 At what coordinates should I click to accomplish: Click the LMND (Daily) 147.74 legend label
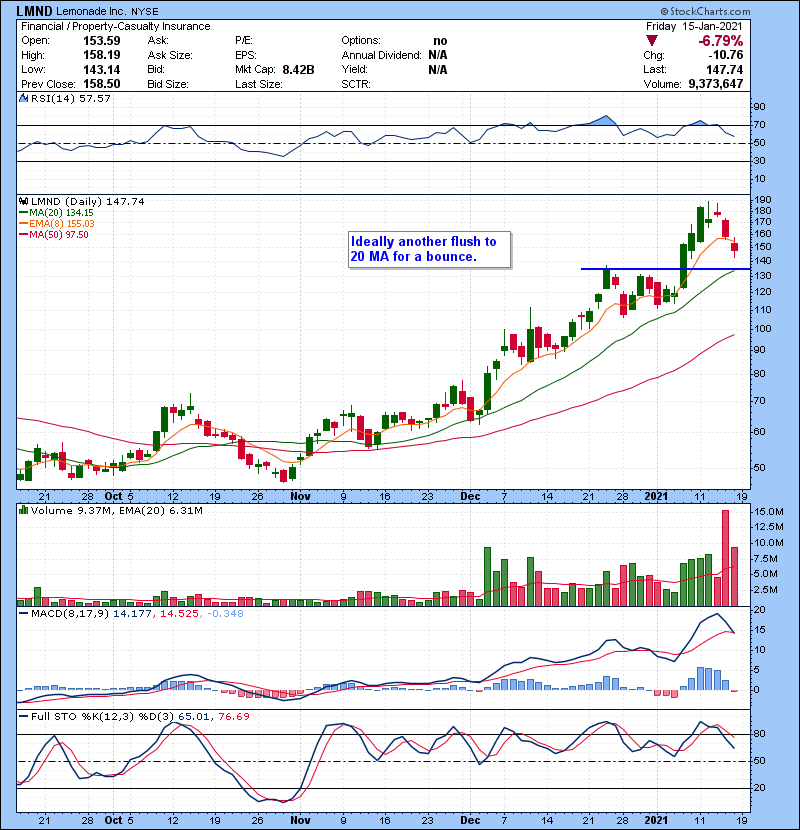pyautogui.click(x=87, y=201)
